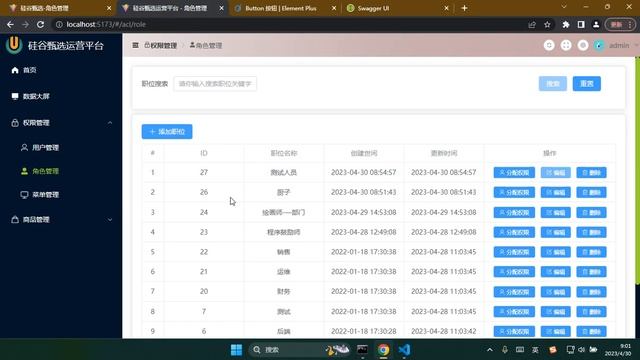Screen dimensions: 640x360
Task: Click the sidebar collapse hamburger icon
Action: coord(136,45)
